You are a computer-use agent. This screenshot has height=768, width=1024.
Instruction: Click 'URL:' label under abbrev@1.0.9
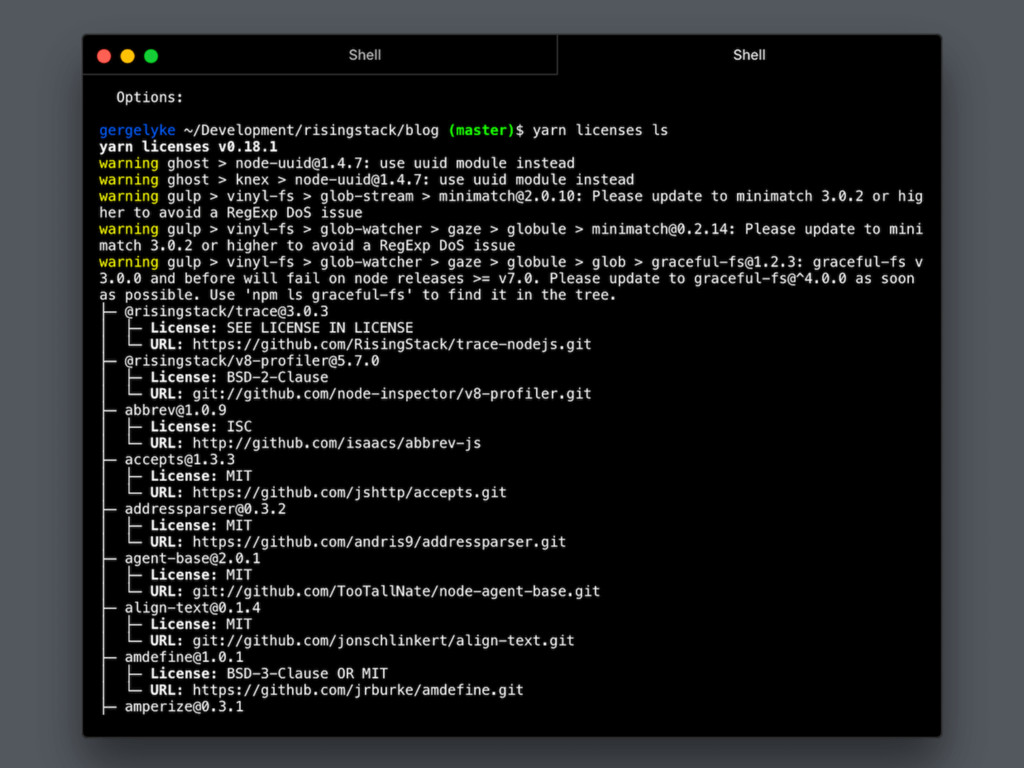coord(167,443)
